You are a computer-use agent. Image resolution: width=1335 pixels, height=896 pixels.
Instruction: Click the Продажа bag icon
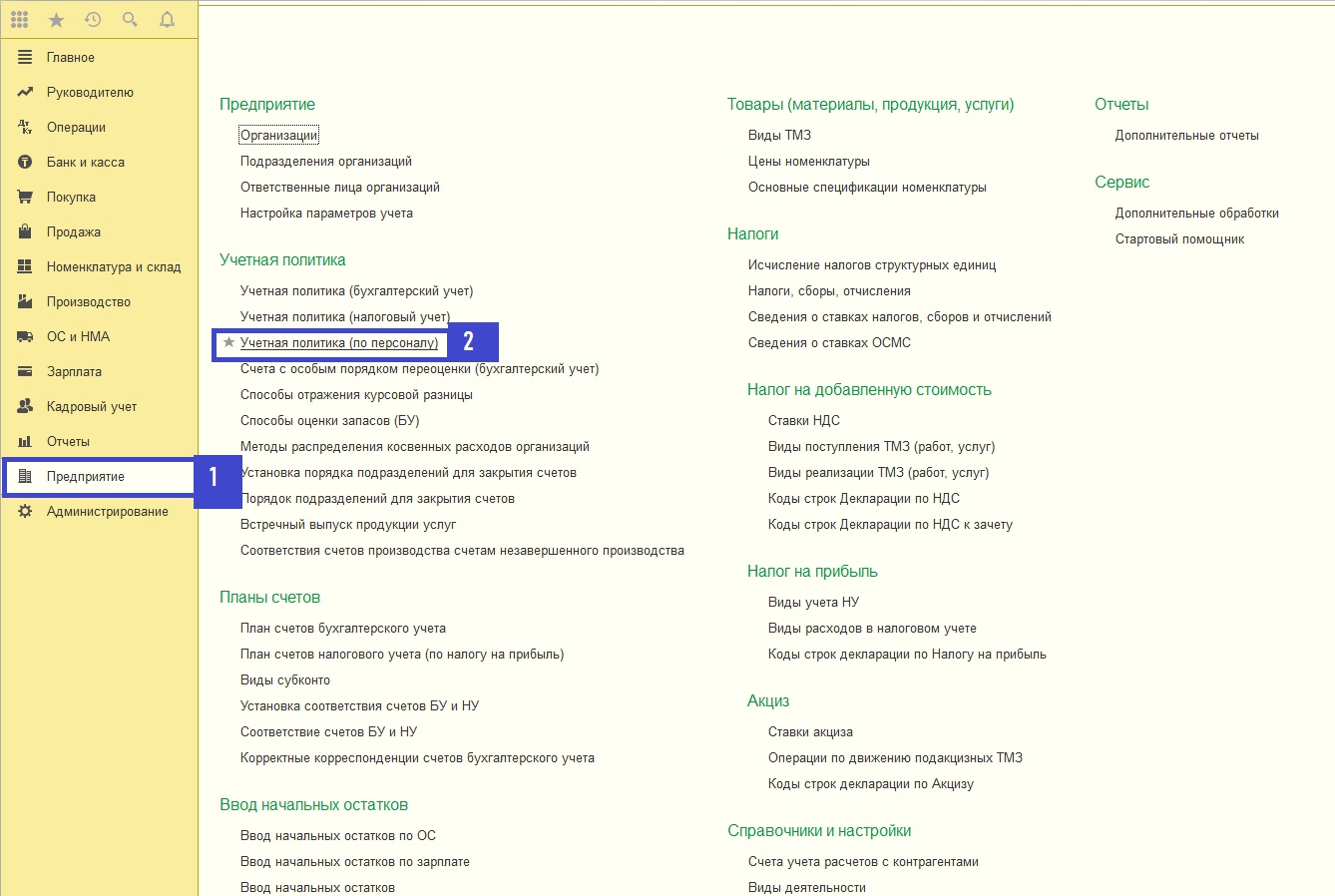click(25, 231)
